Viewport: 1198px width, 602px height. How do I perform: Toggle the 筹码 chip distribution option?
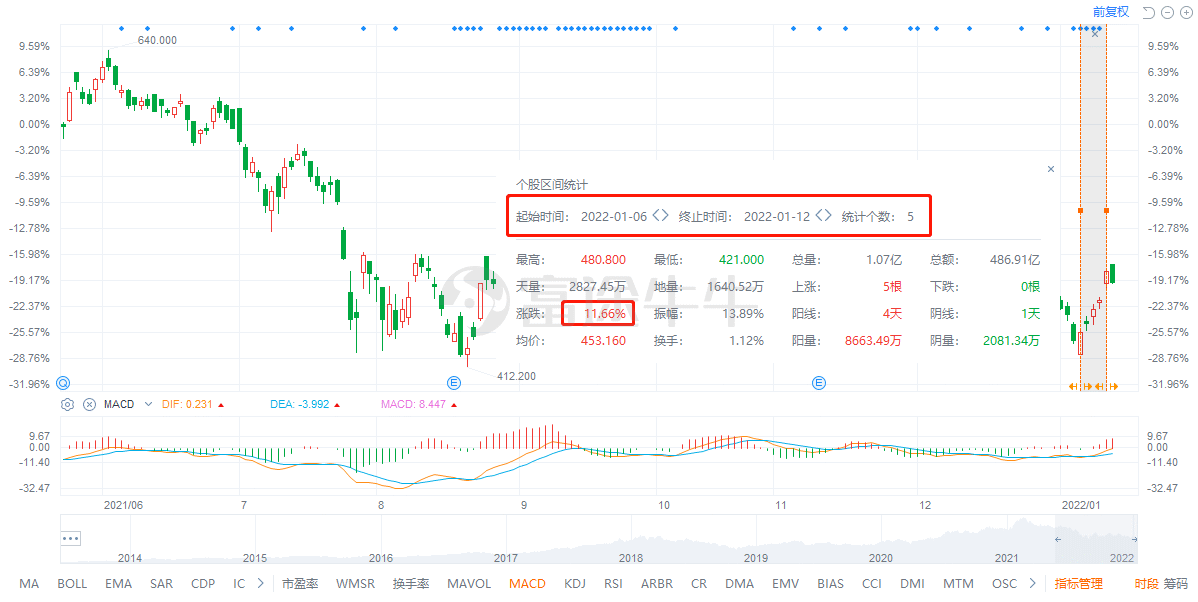coord(1175,583)
